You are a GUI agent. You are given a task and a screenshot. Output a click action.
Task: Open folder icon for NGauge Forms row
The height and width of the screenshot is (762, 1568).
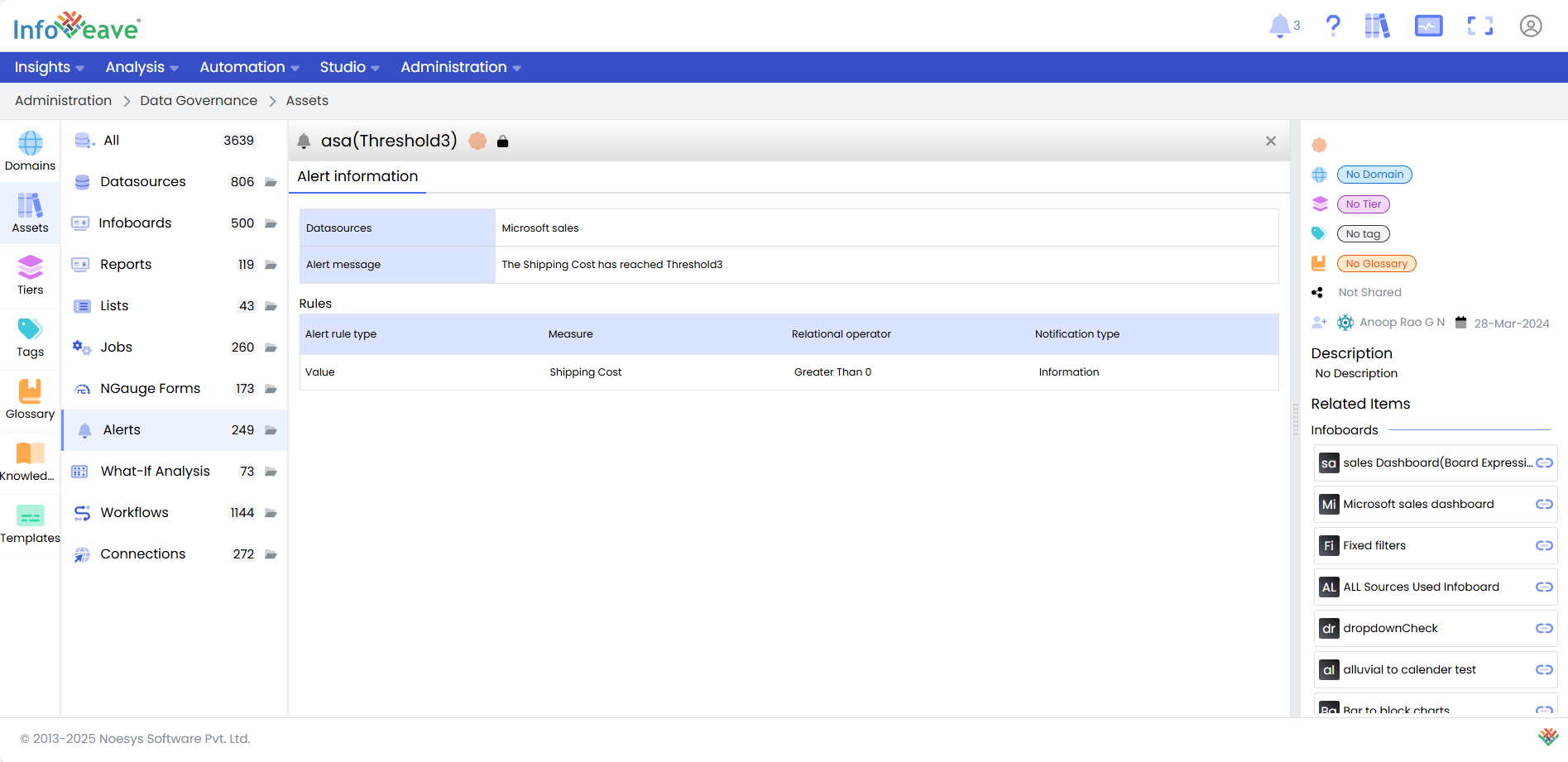pyautogui.click(x=271, y=389)
